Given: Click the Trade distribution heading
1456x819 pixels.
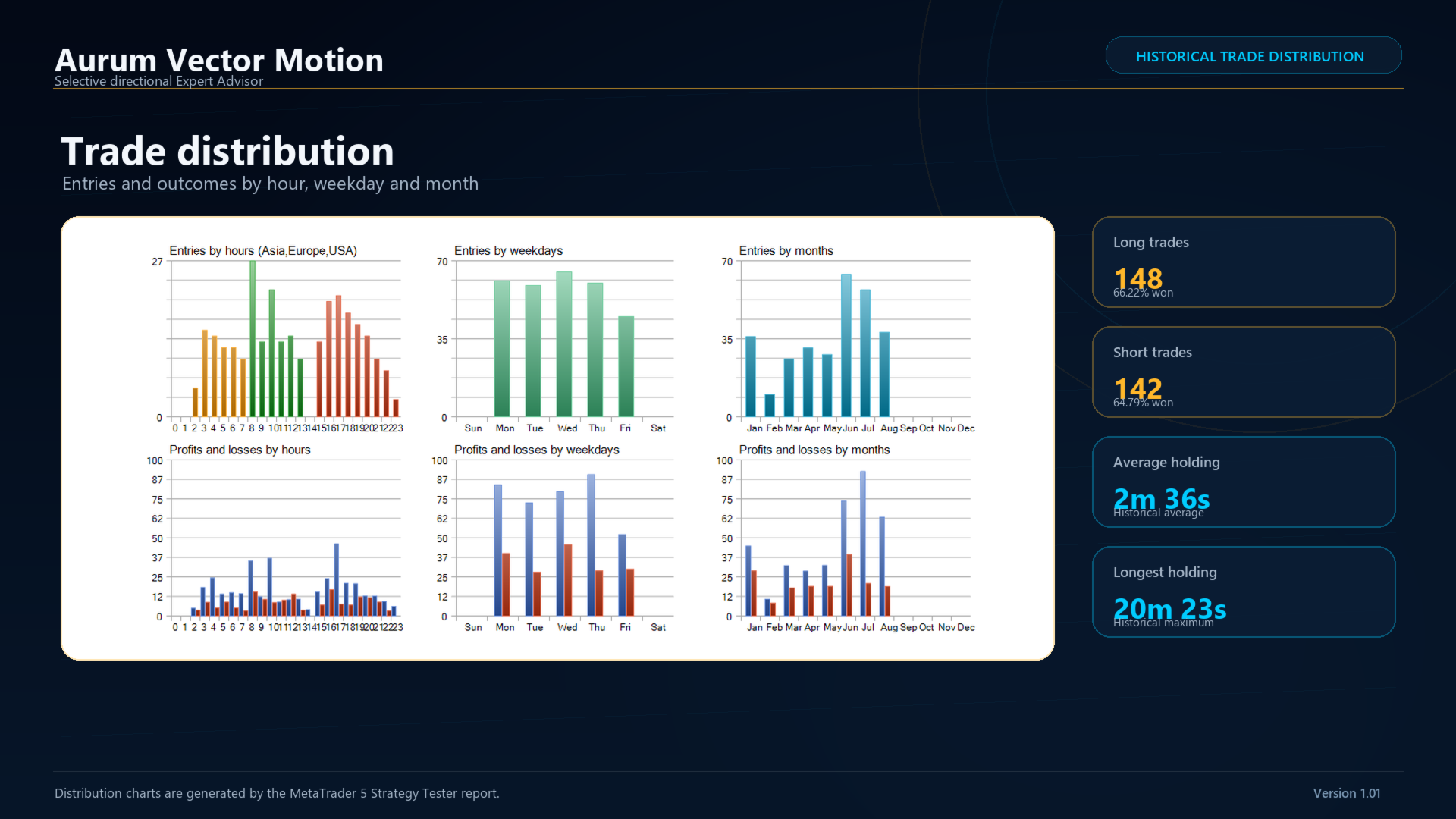Looking at the screenshot, I should [x=227, y=151].
